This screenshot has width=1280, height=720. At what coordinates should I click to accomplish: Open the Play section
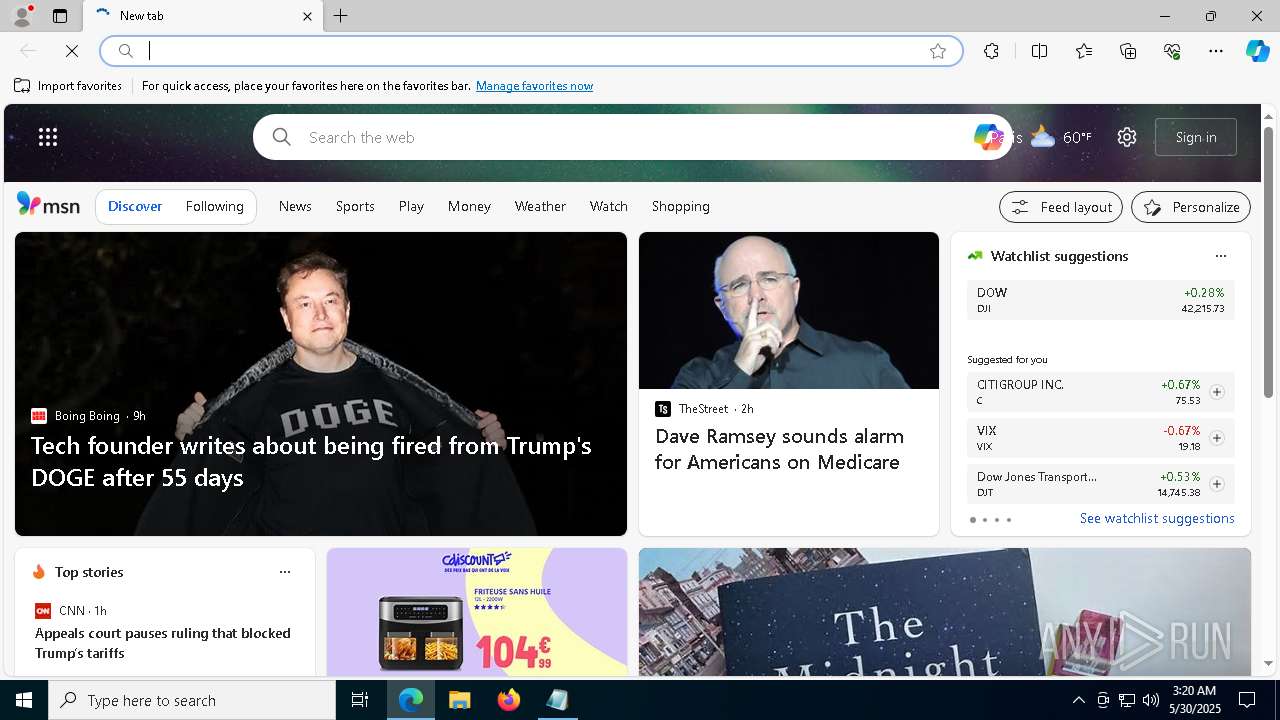click(411, 206)
